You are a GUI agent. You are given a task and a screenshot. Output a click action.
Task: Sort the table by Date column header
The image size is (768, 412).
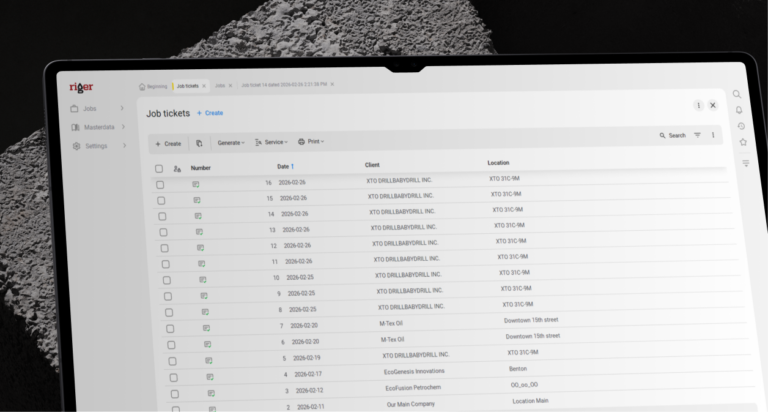(284, 166)
